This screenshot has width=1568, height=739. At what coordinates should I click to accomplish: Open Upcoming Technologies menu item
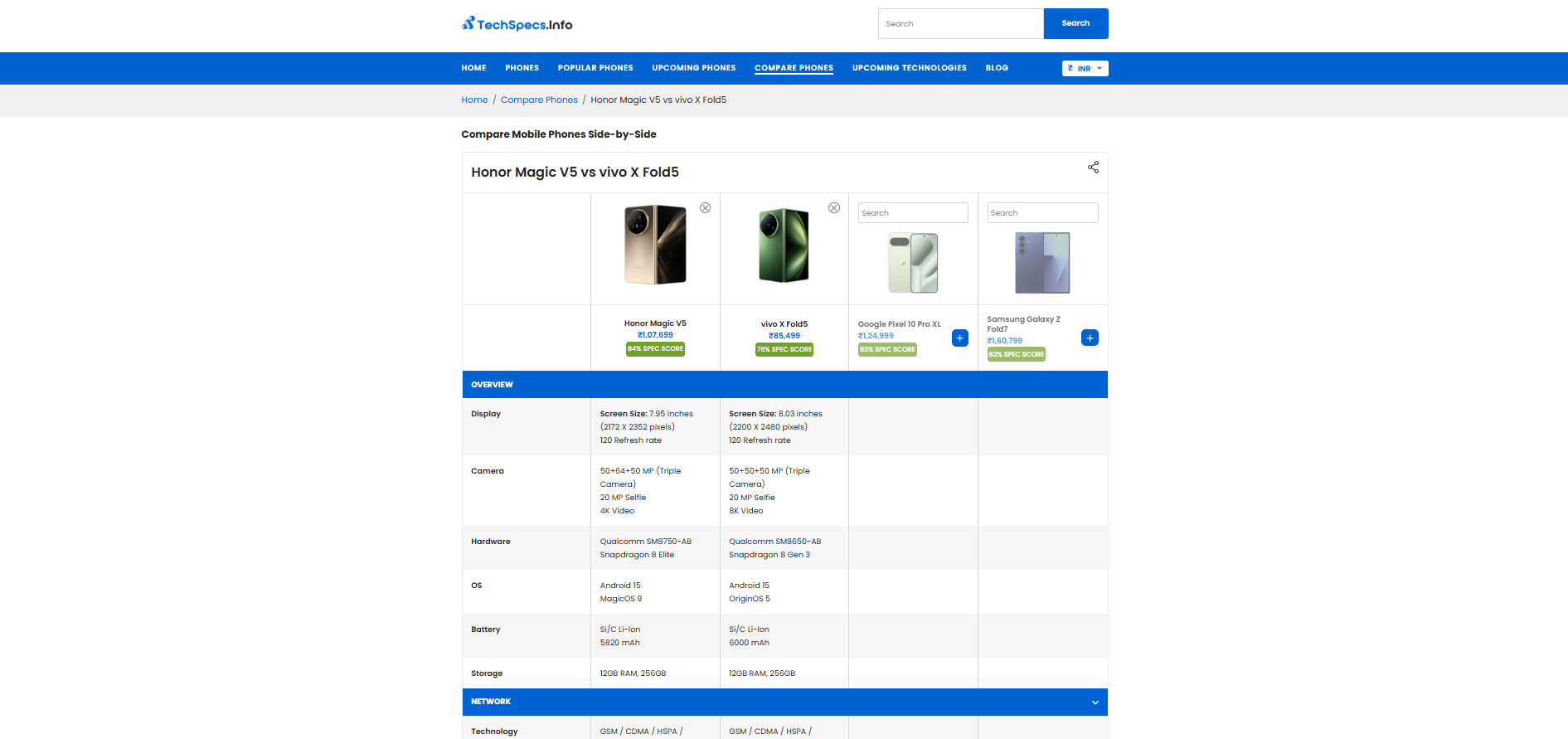pyautogui.click(x=909, y=68)
